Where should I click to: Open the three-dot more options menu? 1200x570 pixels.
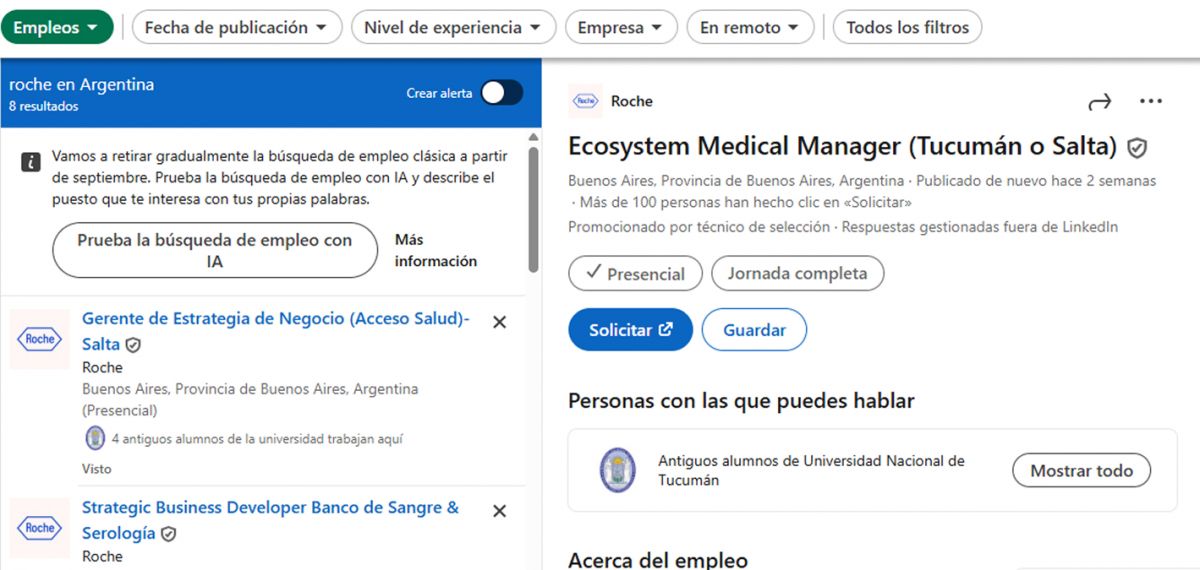tap(1151, 102)
